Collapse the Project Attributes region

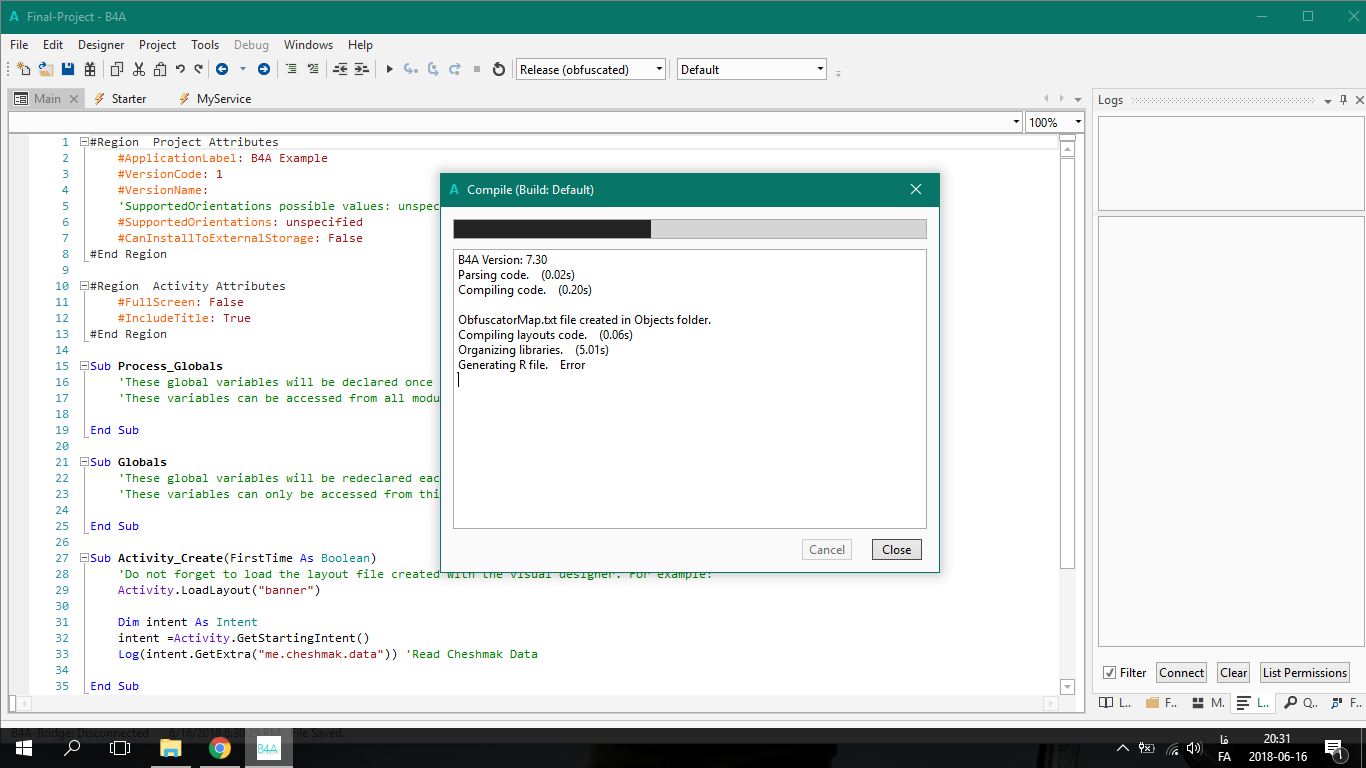pyautogui.click(x=84, y=142)
